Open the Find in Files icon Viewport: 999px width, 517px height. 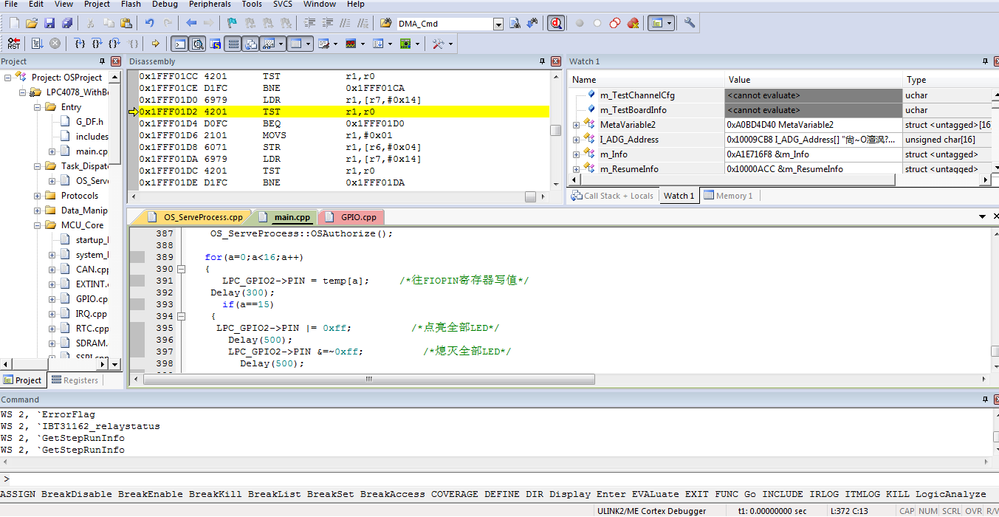[385, 24]
